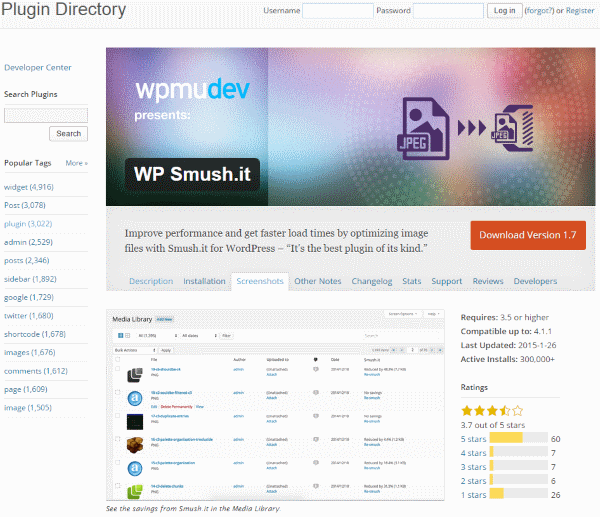Image resolution: width=600 pixels, height=517 pixels.
Task: Open the Changelog tab
Action: [x=372, y=281]
